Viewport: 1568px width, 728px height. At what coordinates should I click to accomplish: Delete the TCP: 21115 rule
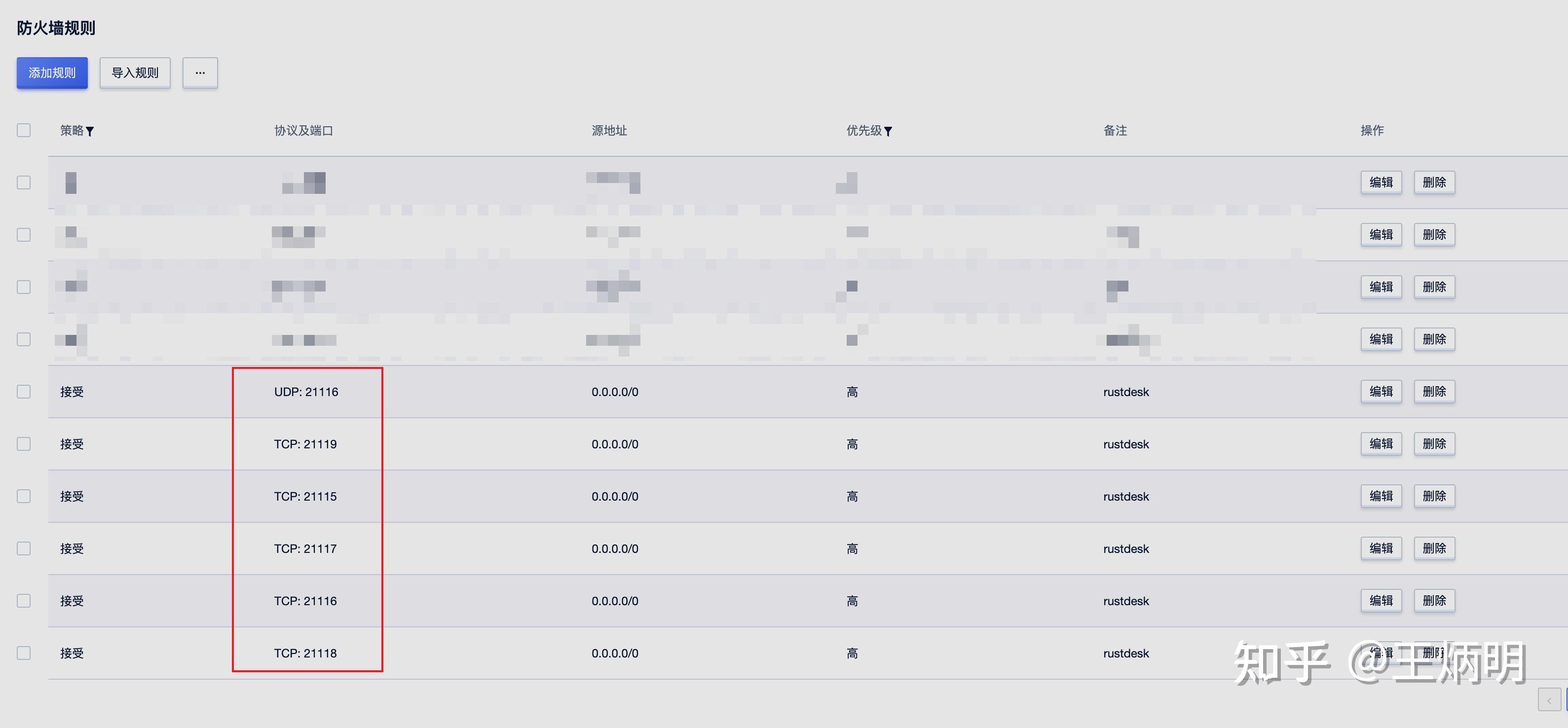tap(1434, 496)
